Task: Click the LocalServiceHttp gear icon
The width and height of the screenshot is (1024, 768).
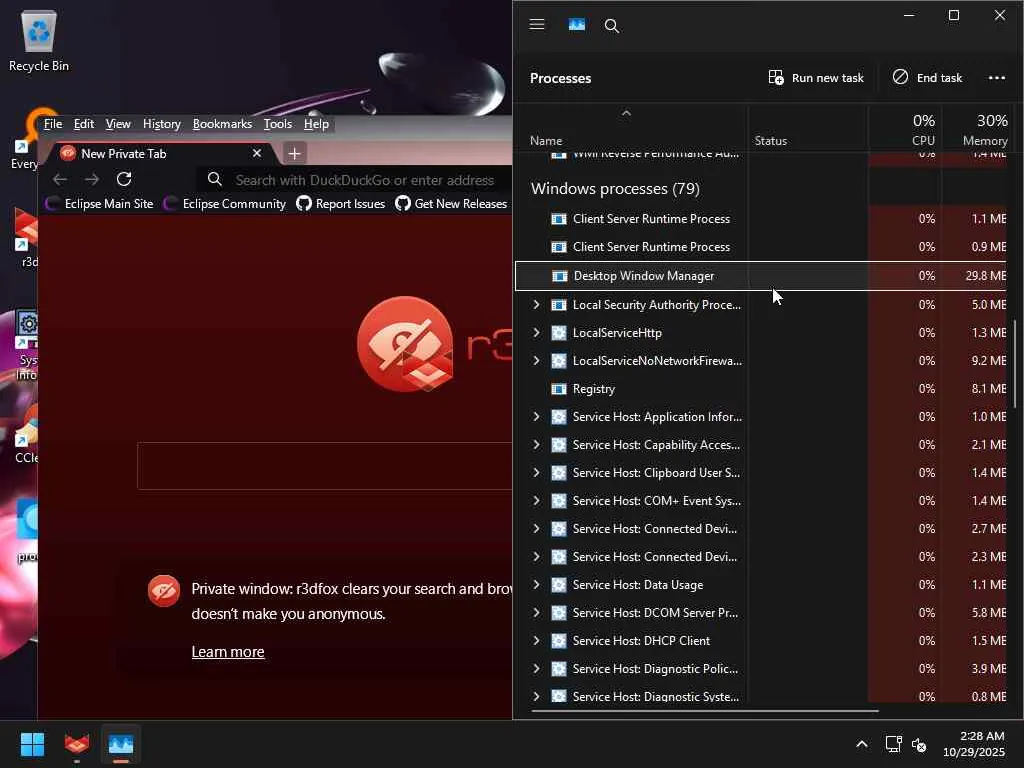Action: tap(559, 333)
